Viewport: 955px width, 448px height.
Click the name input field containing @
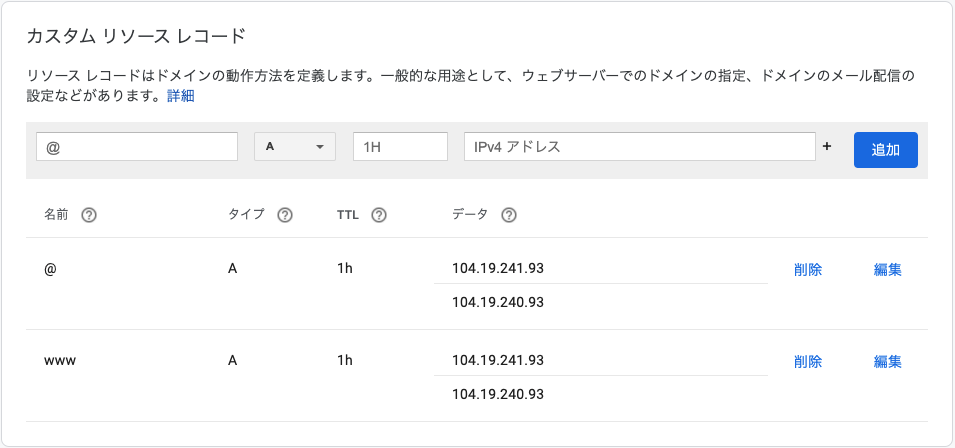coord(137,147)
